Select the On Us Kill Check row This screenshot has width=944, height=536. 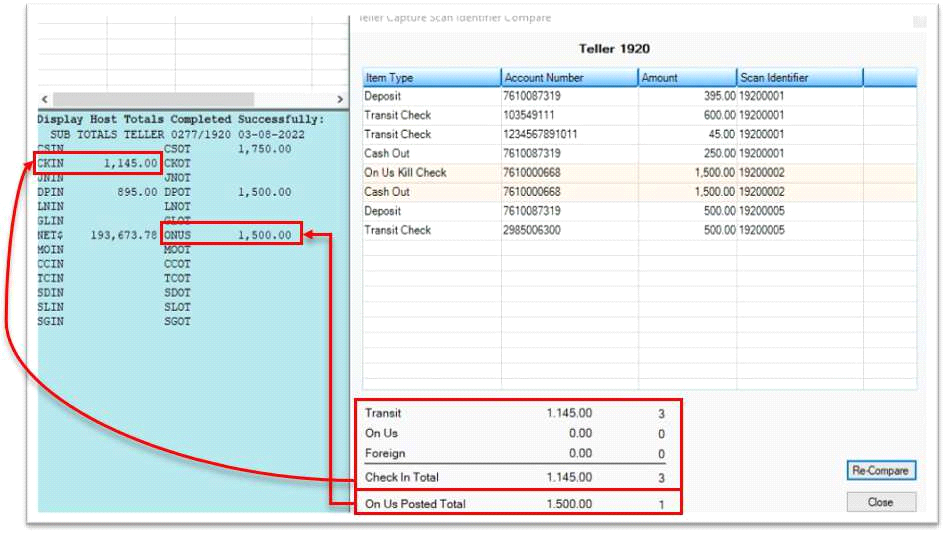[640, 173]
